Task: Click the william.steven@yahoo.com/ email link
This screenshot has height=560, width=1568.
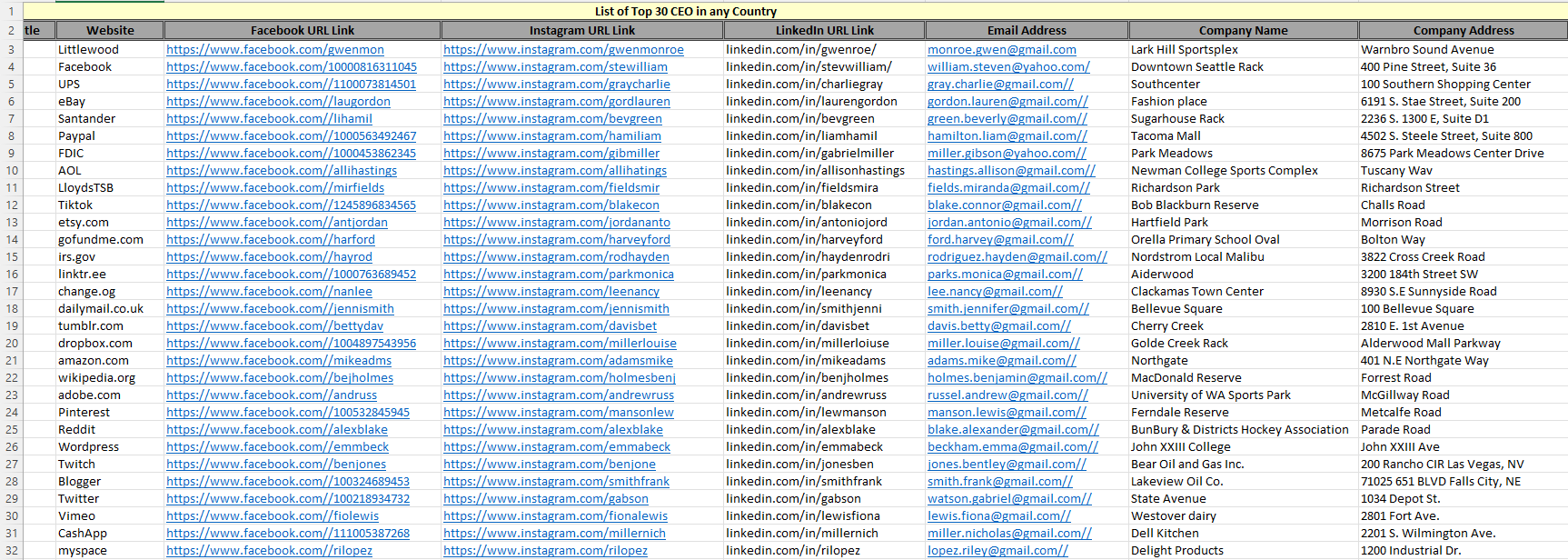Action: point(1008,67)
